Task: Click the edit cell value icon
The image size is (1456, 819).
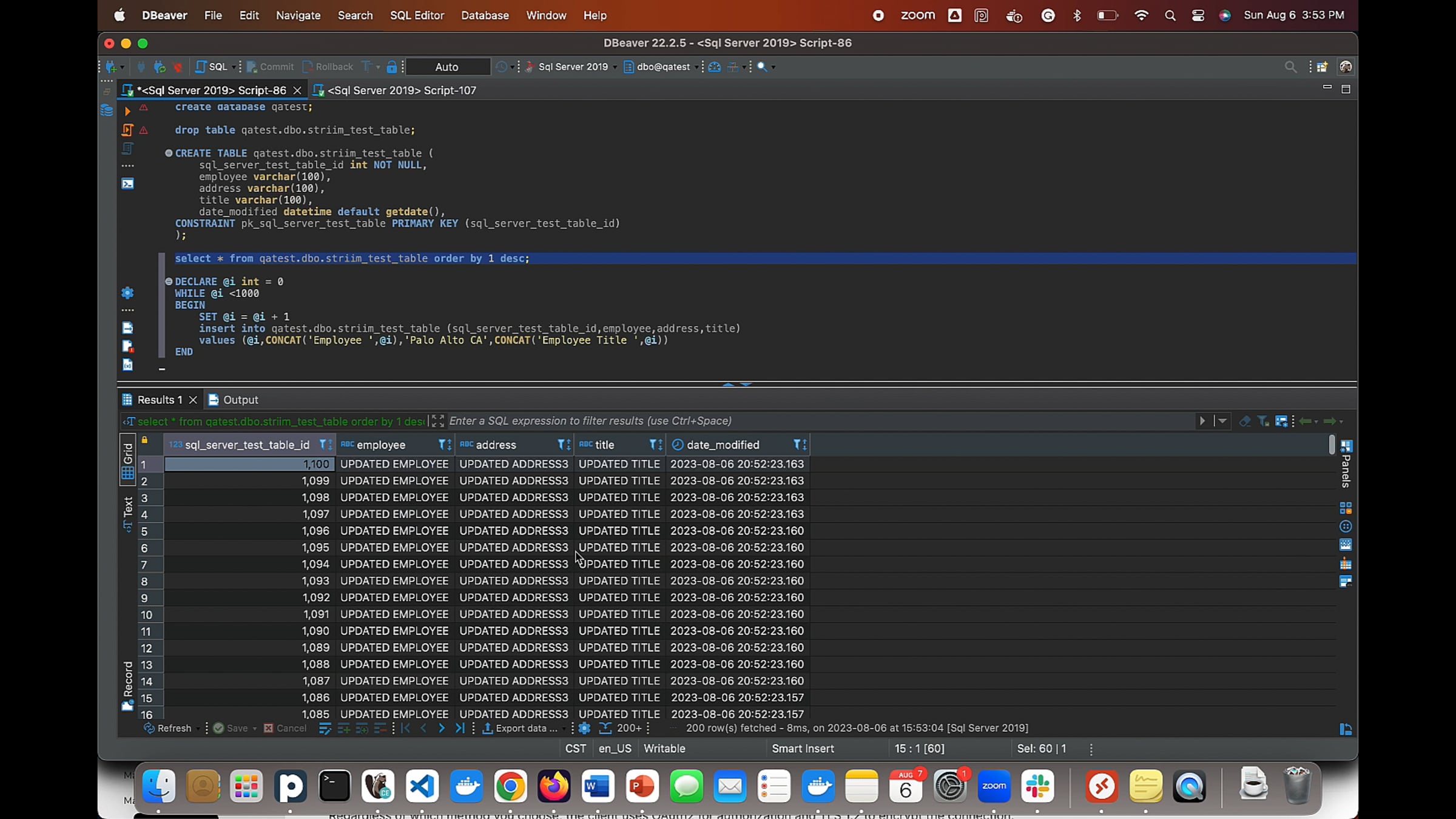Action: point(325,728)
